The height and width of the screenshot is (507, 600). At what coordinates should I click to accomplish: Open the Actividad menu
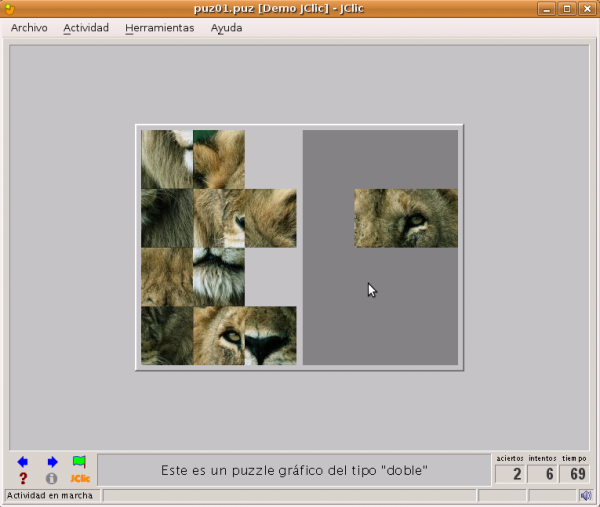click(x=86, y=28)
